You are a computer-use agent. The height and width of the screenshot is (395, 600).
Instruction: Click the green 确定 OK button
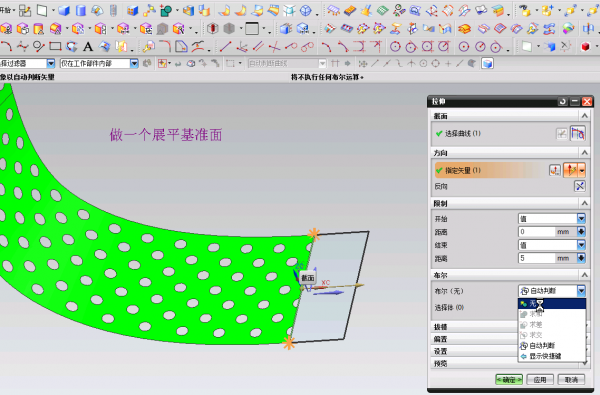coord(509,380)
